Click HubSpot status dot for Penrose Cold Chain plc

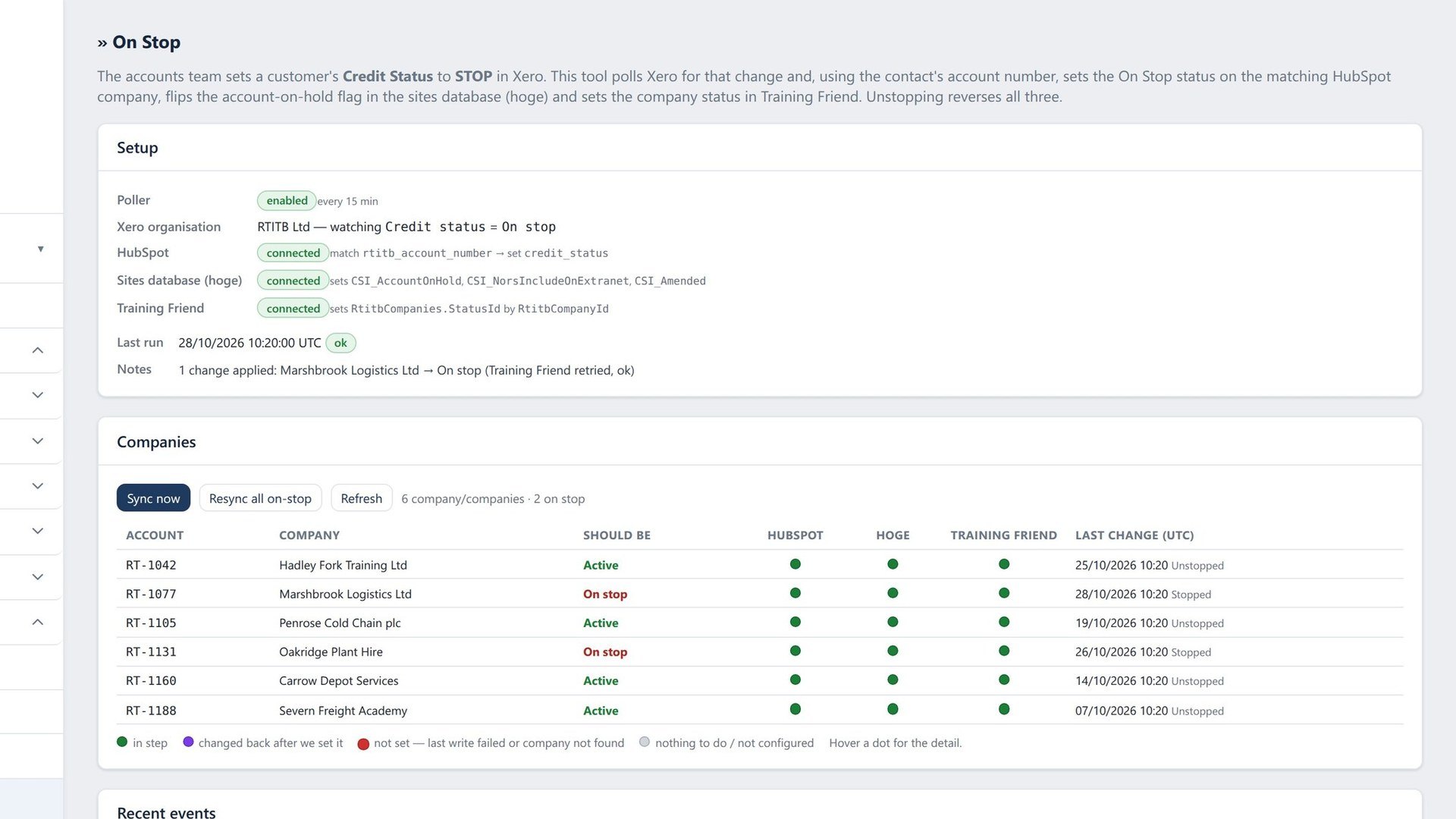(795, 622)
